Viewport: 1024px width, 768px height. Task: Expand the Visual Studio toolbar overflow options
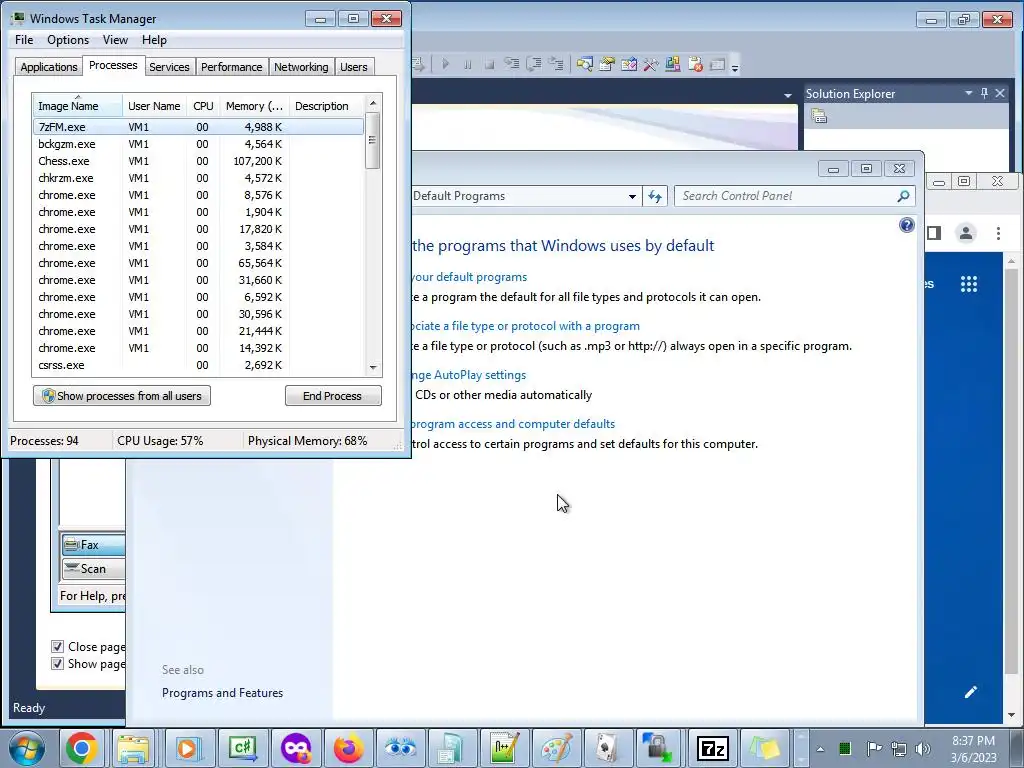735,66
